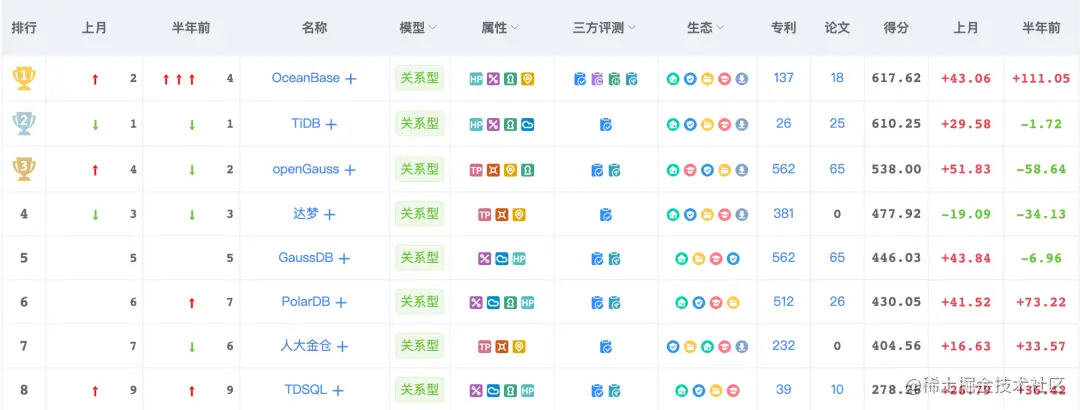Click the blue shield icon in TiDB row
Viewport: 1080px width, 410px height.
point(690,125)
